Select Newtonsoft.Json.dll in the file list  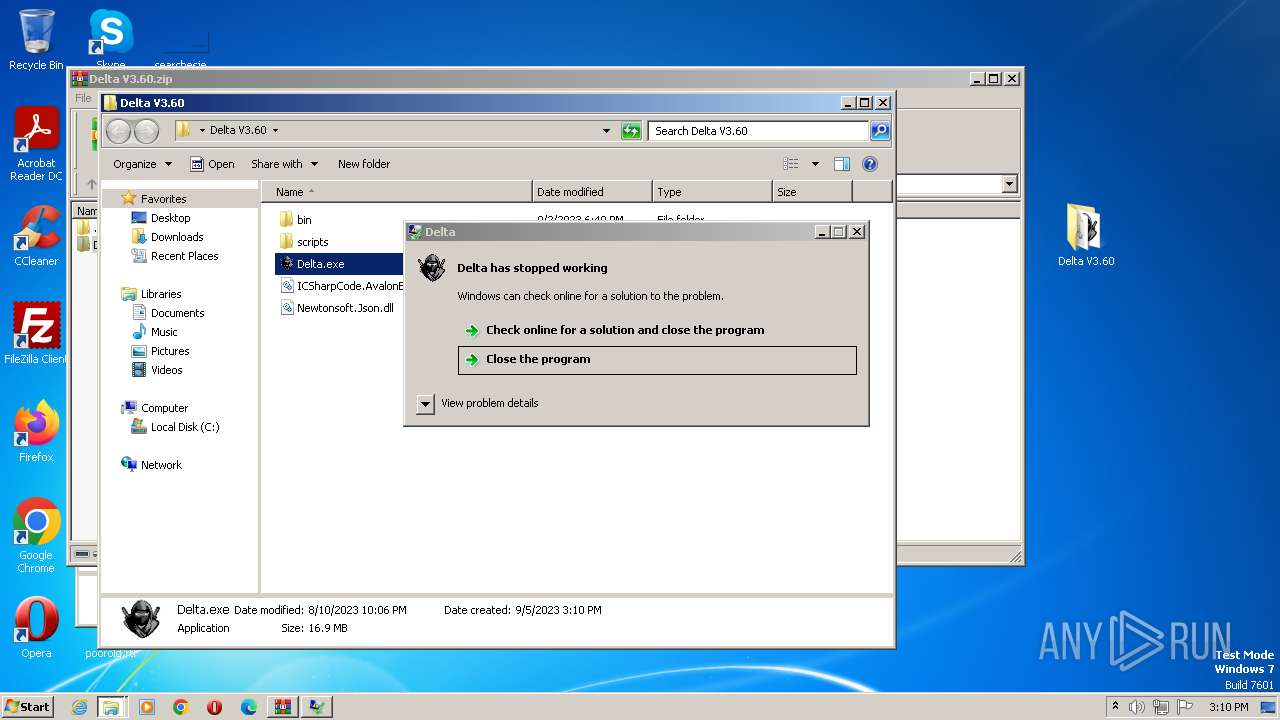[337, 308]
